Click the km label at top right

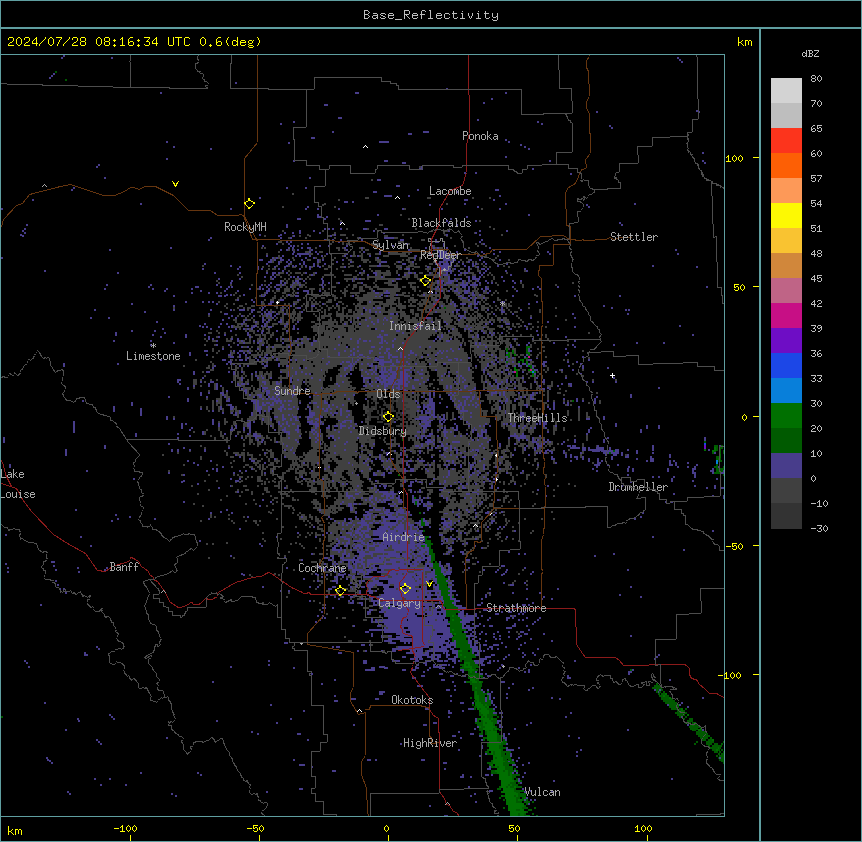coord(744,42)
